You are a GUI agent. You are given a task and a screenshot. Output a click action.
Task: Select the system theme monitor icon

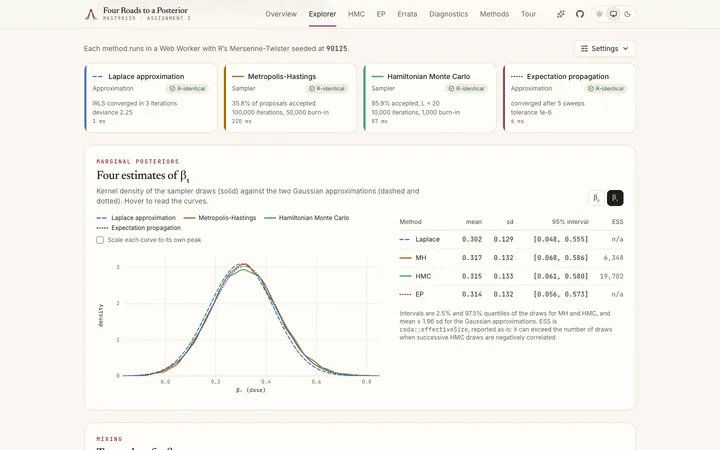(x=613, y=14)
